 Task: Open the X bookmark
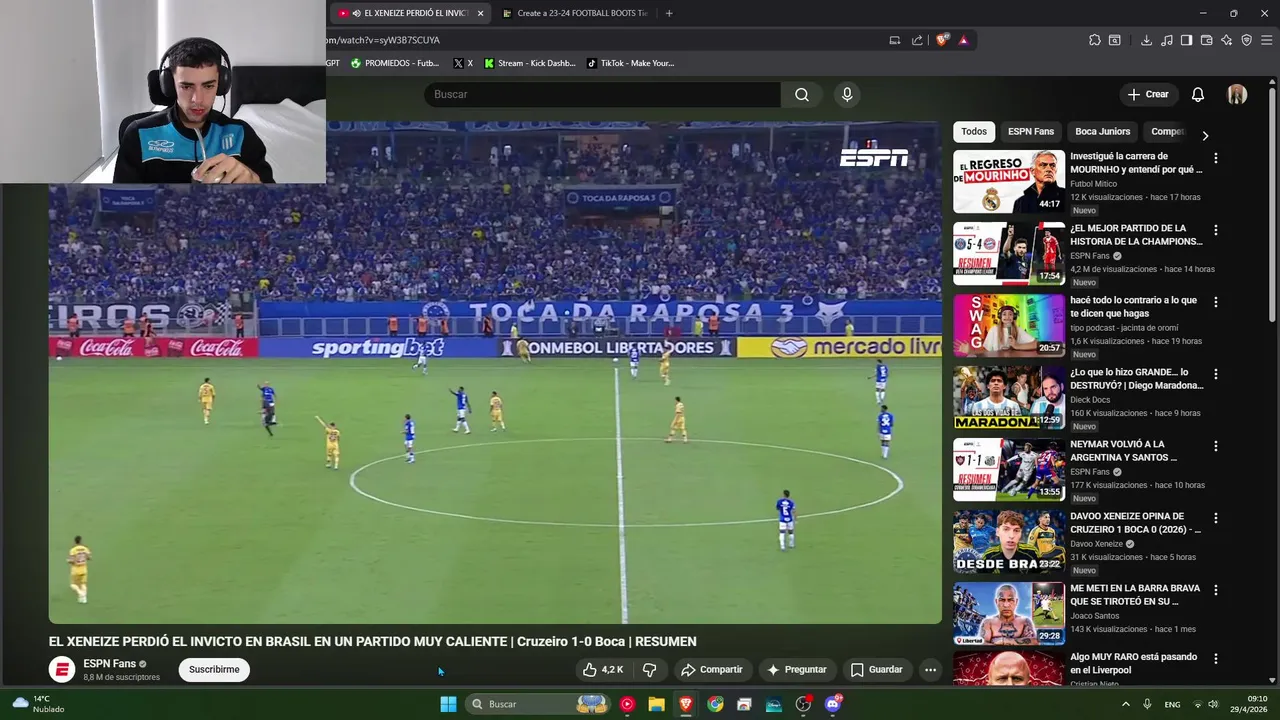coord(463,63)
